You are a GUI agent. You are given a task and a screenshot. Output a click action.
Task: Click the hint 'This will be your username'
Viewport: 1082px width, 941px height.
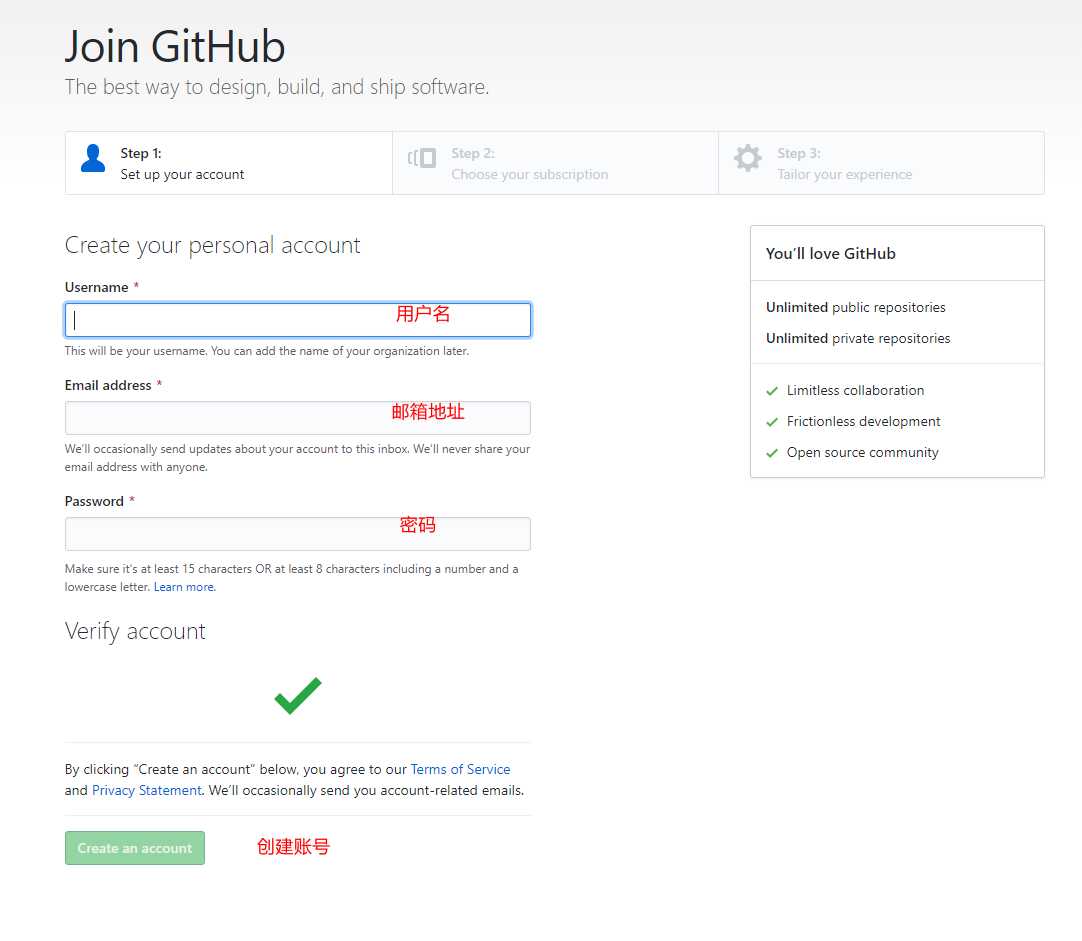pyautogui.click(x=267, y=351)
